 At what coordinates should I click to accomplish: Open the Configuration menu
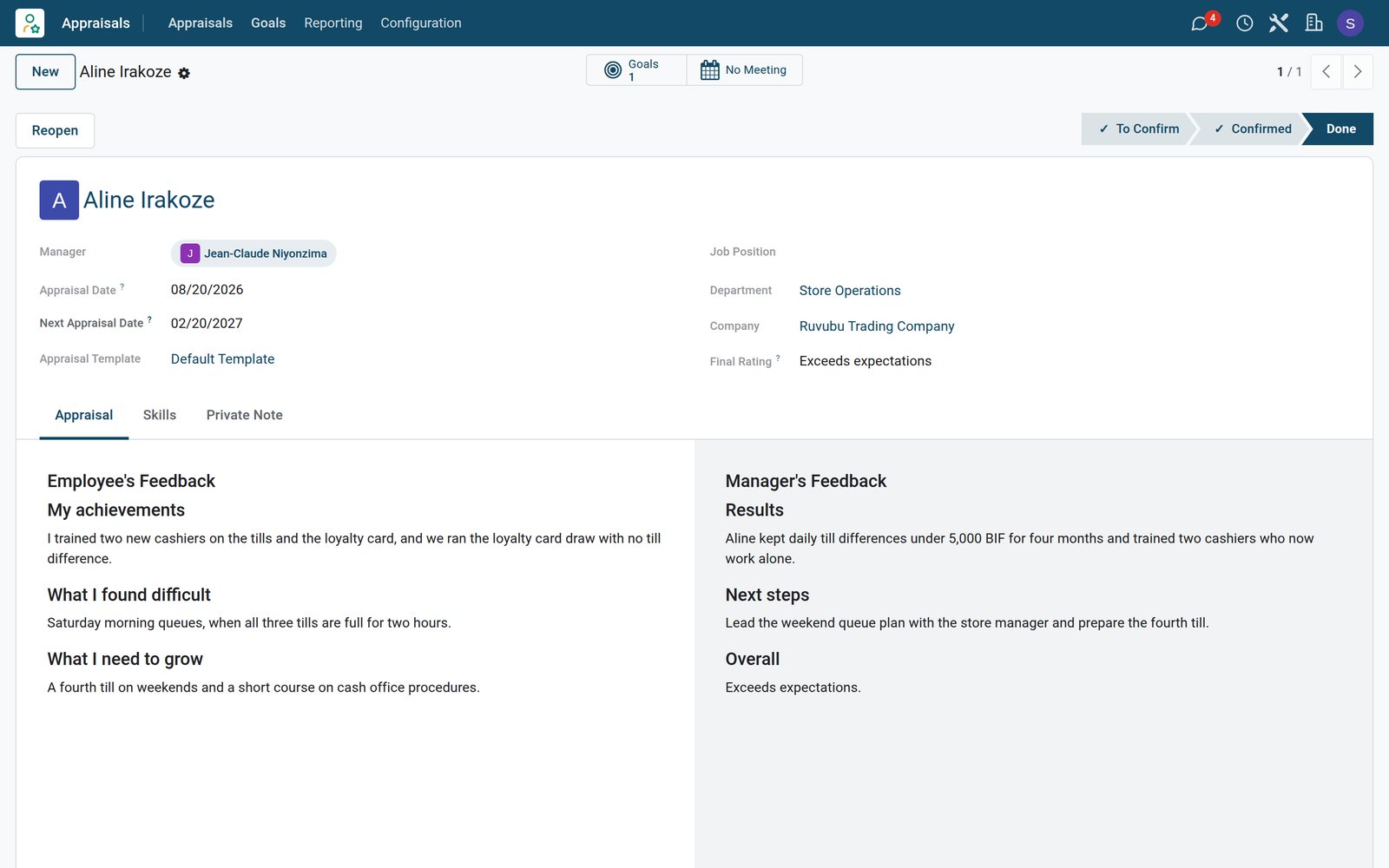point(421,23)
